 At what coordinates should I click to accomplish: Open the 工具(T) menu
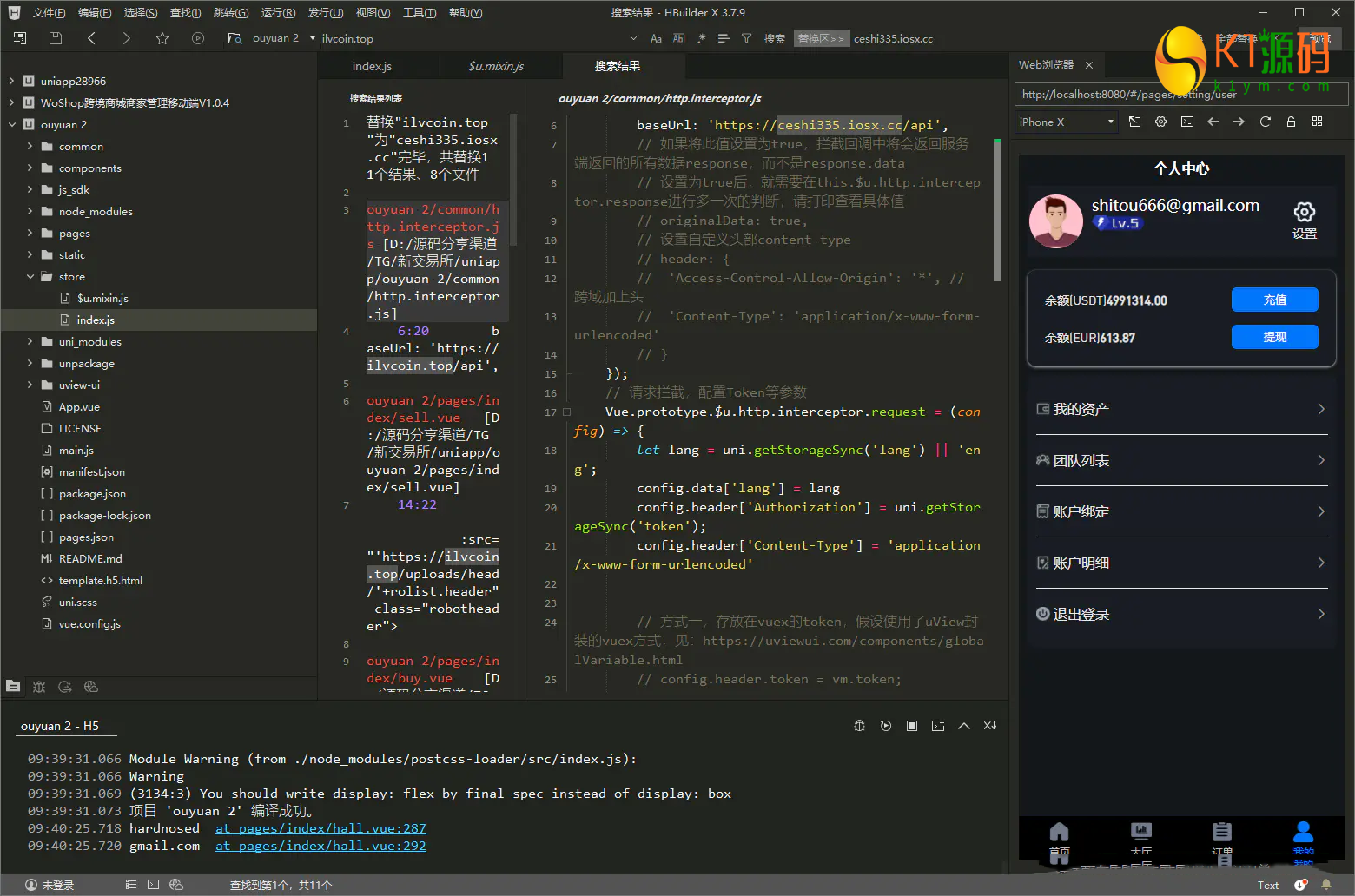click(x=420, y=13)
